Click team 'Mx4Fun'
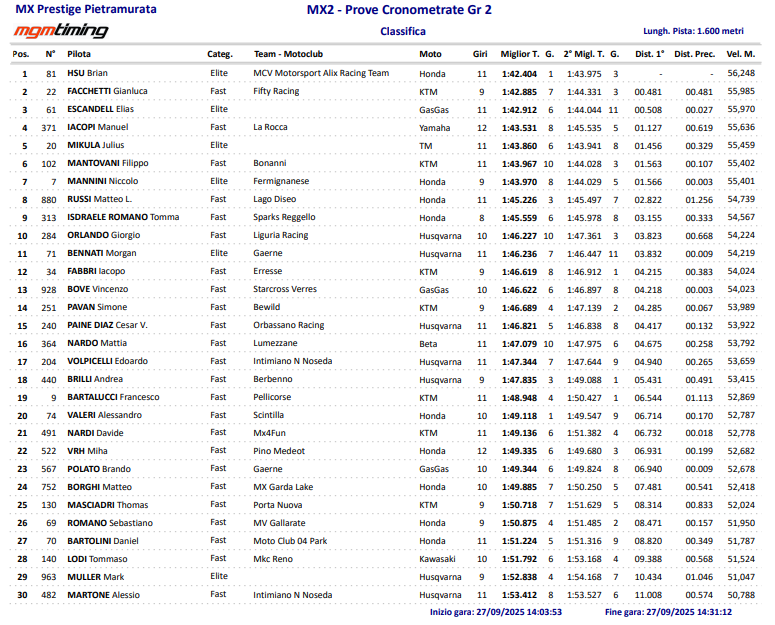Image resolution: width=775 pixels, height=625 pixels. point(269,433)
